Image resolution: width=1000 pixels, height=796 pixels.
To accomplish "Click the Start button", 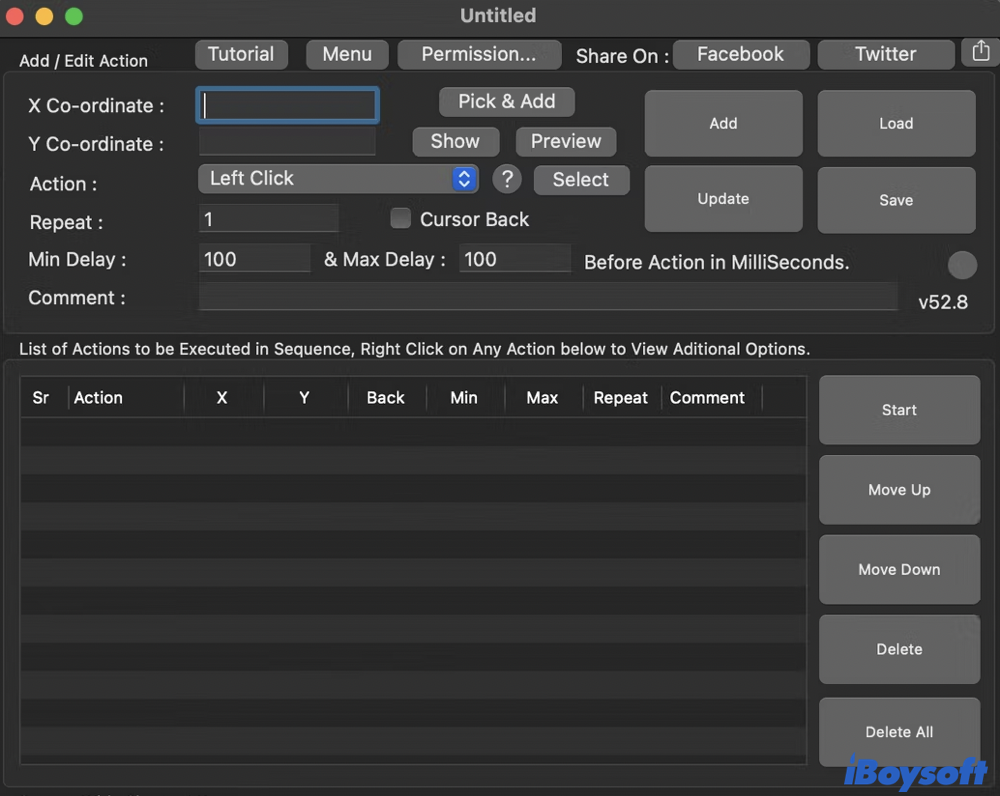I will [899, 410].
